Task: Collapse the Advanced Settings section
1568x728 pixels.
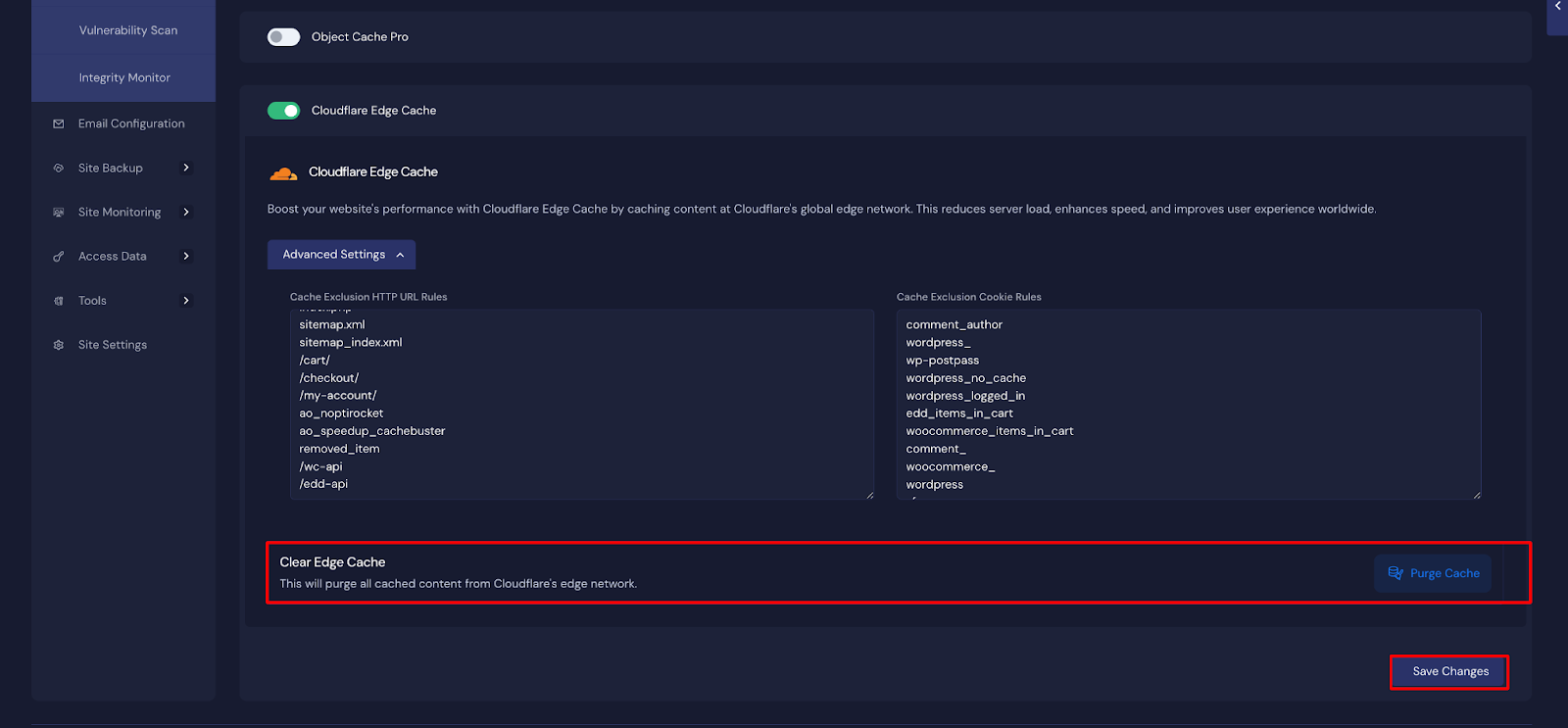Action: tap(341, 255)
